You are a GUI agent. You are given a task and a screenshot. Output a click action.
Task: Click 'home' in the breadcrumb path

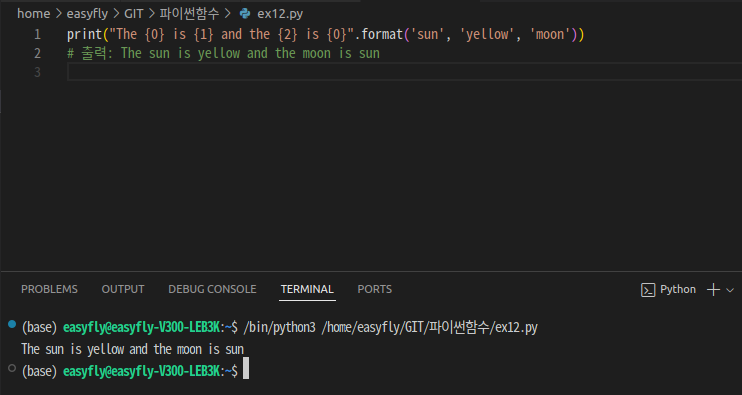[34, 14]
